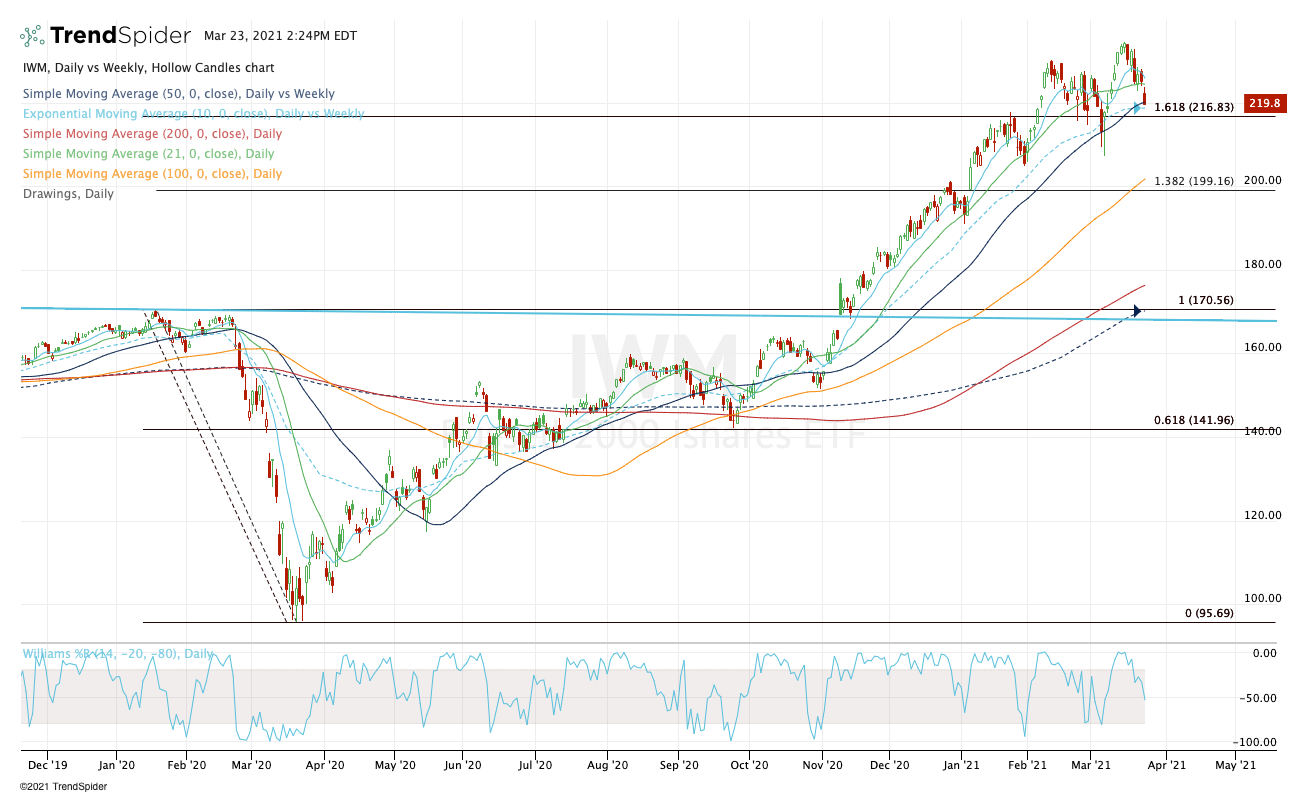Select the Simple Moving Average 21 indicator label
The width and height of the screenshot is (1307, 796).
[x=148, y=154]
